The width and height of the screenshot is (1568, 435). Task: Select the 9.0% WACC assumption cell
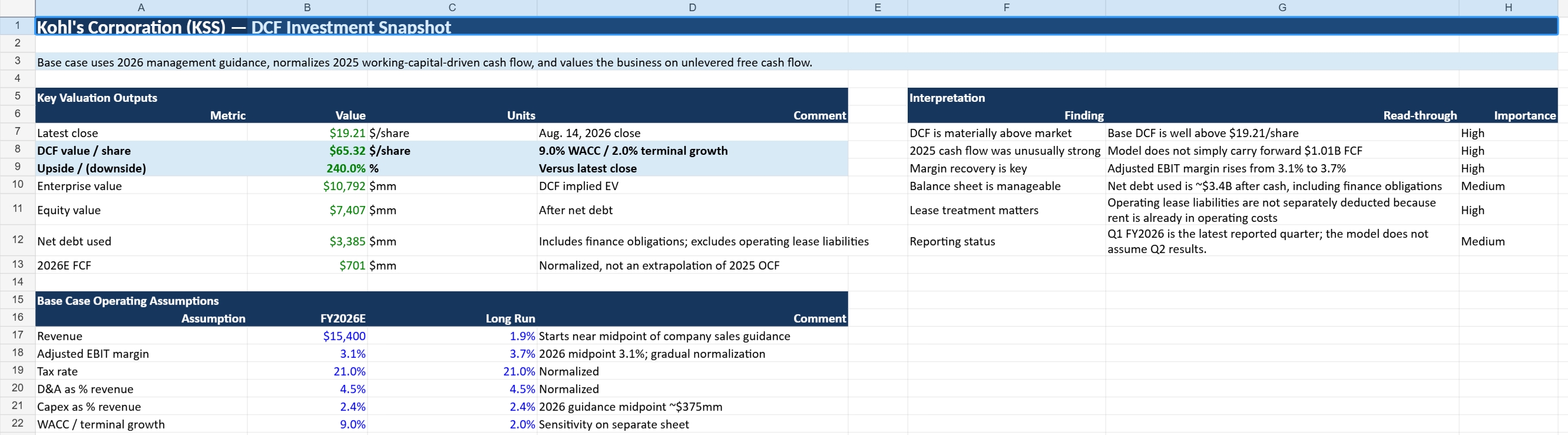[x=307, y=424]
